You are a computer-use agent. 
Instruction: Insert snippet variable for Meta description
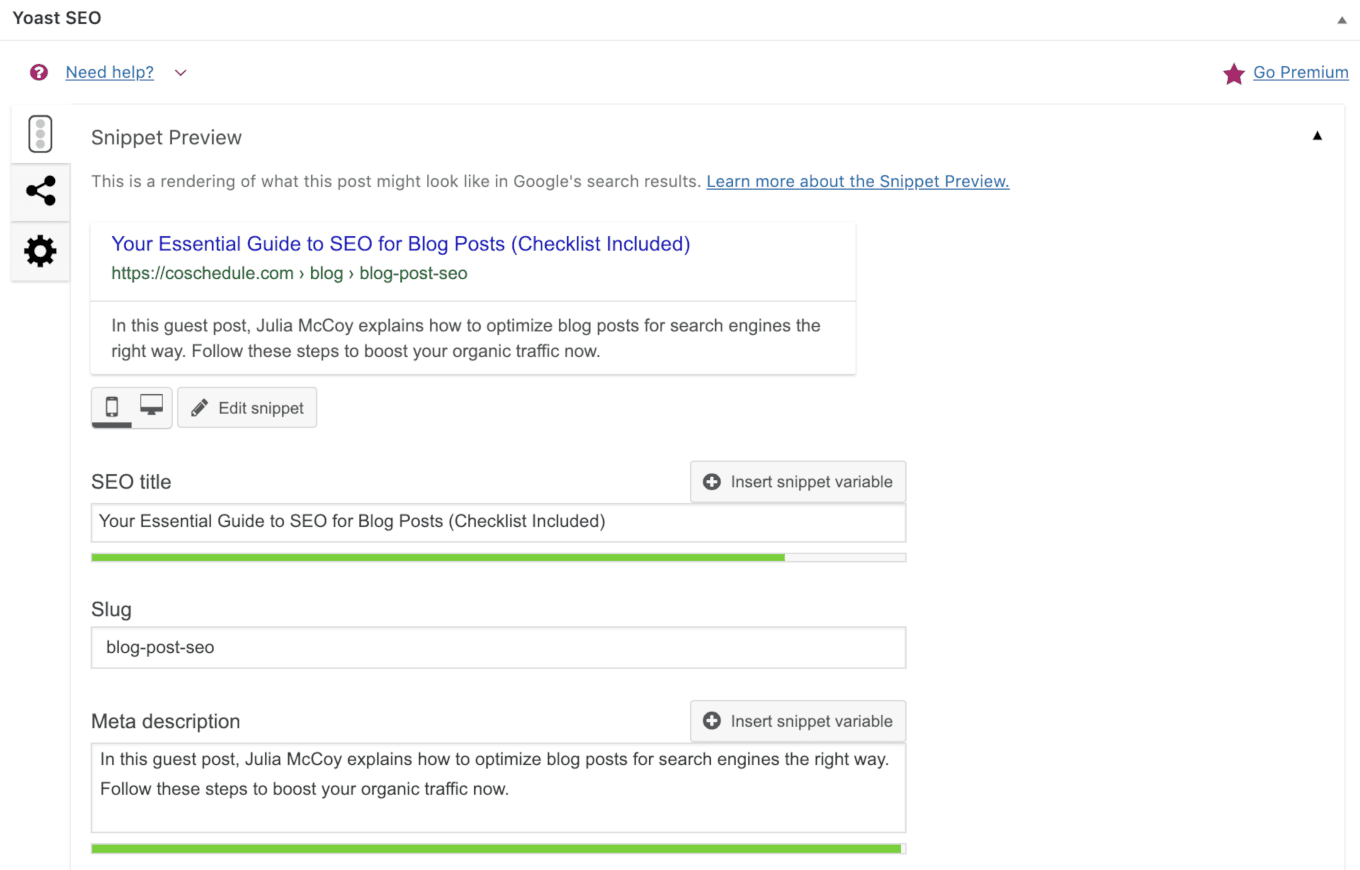tap(798, 721)
